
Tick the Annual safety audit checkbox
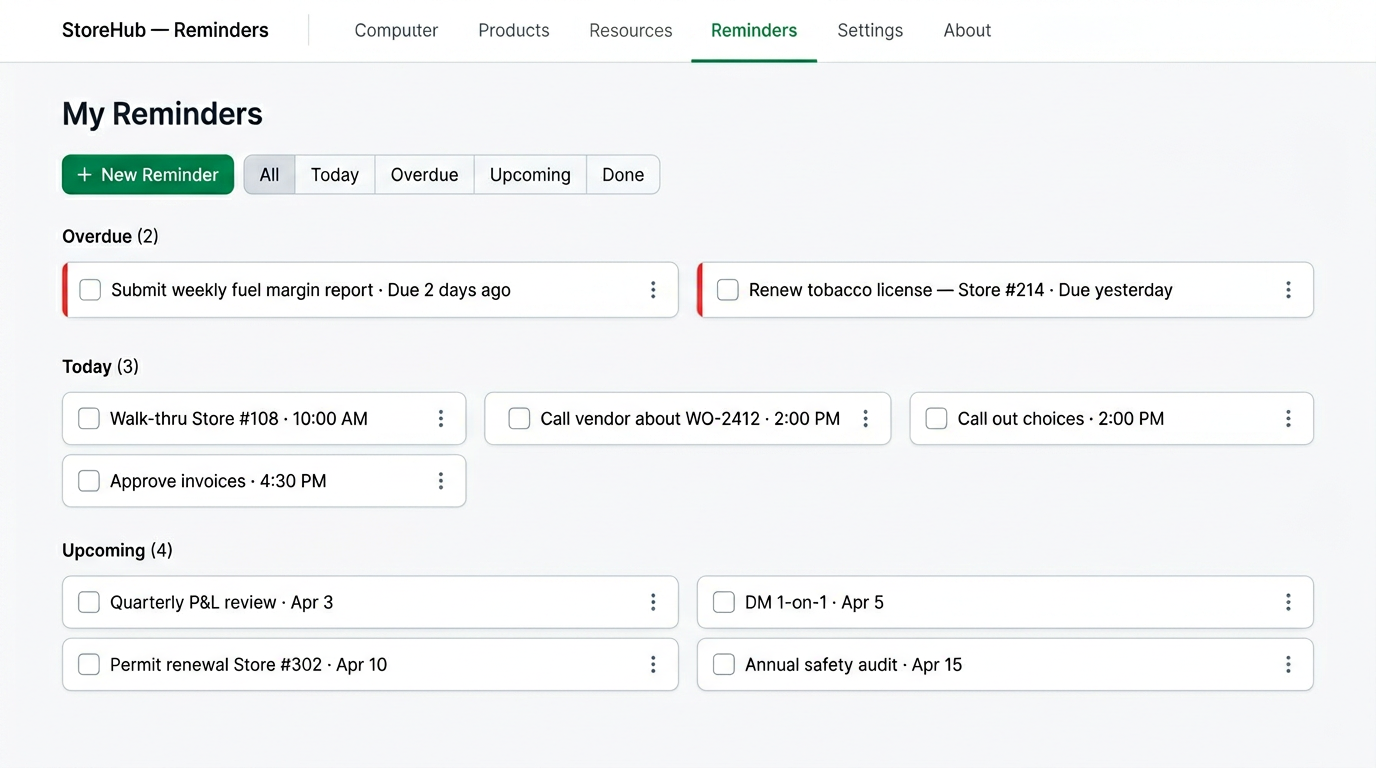click(724, 664)
